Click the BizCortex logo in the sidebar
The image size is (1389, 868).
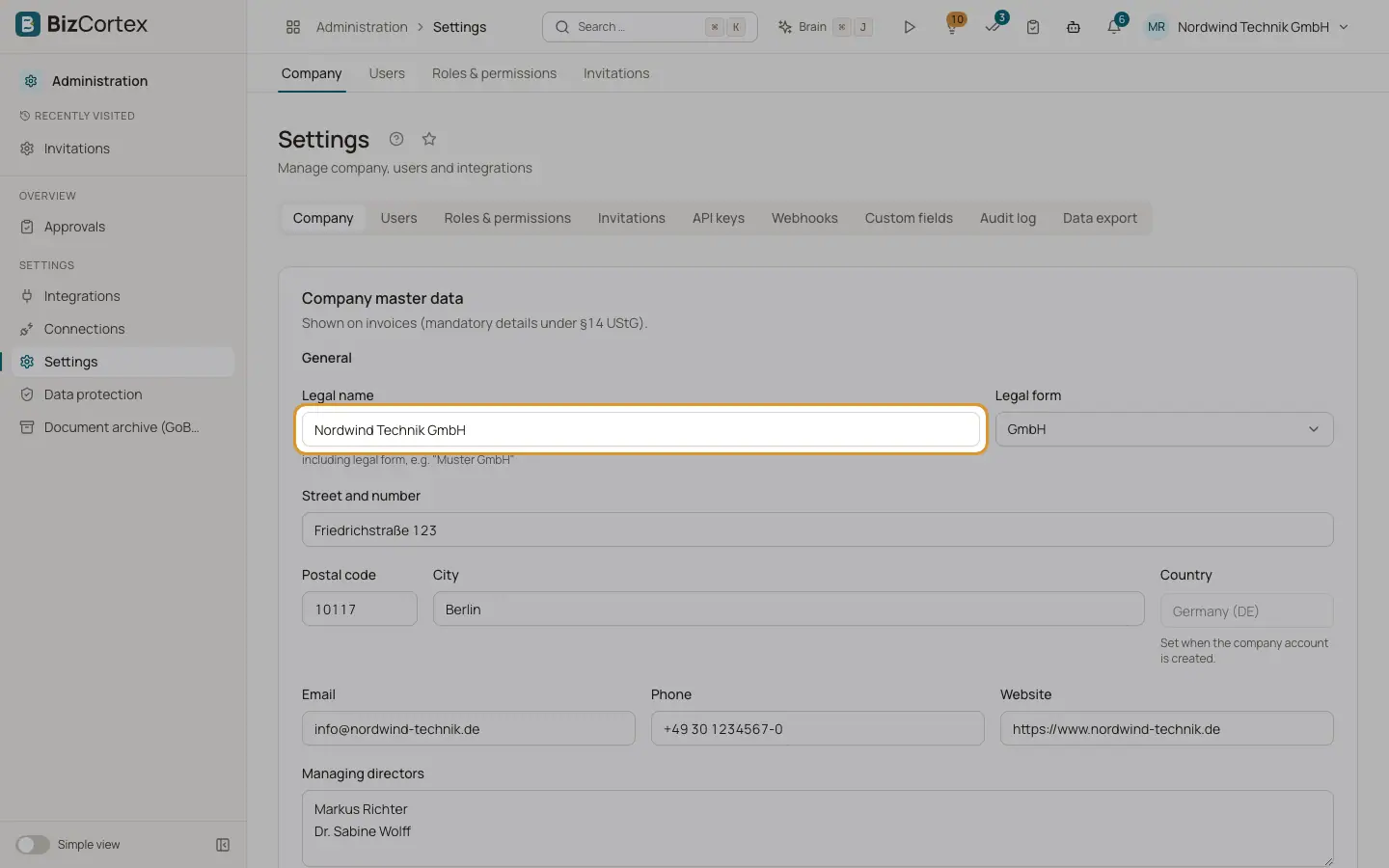tap(82, 24)
